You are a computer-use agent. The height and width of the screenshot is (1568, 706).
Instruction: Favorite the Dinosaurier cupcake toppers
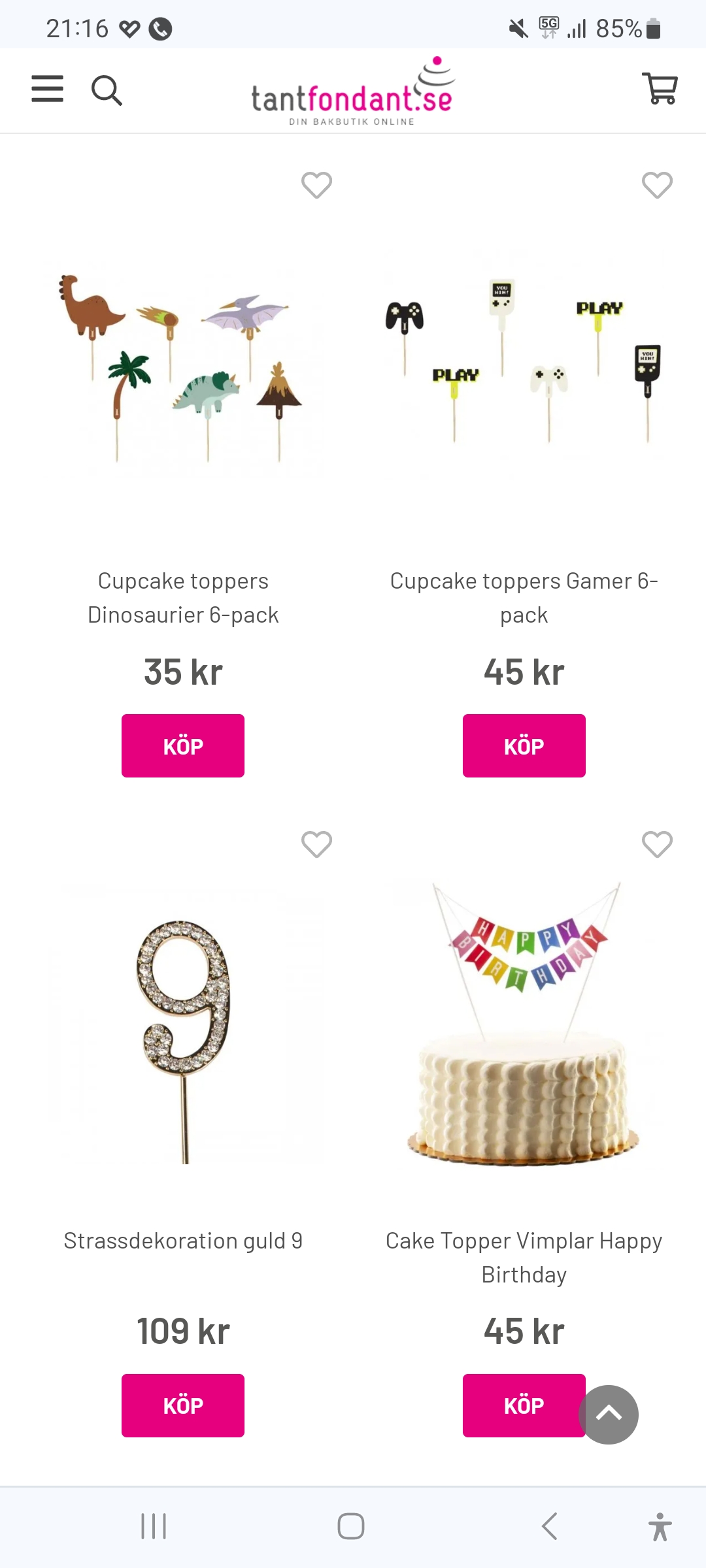[x=317, y=185]
